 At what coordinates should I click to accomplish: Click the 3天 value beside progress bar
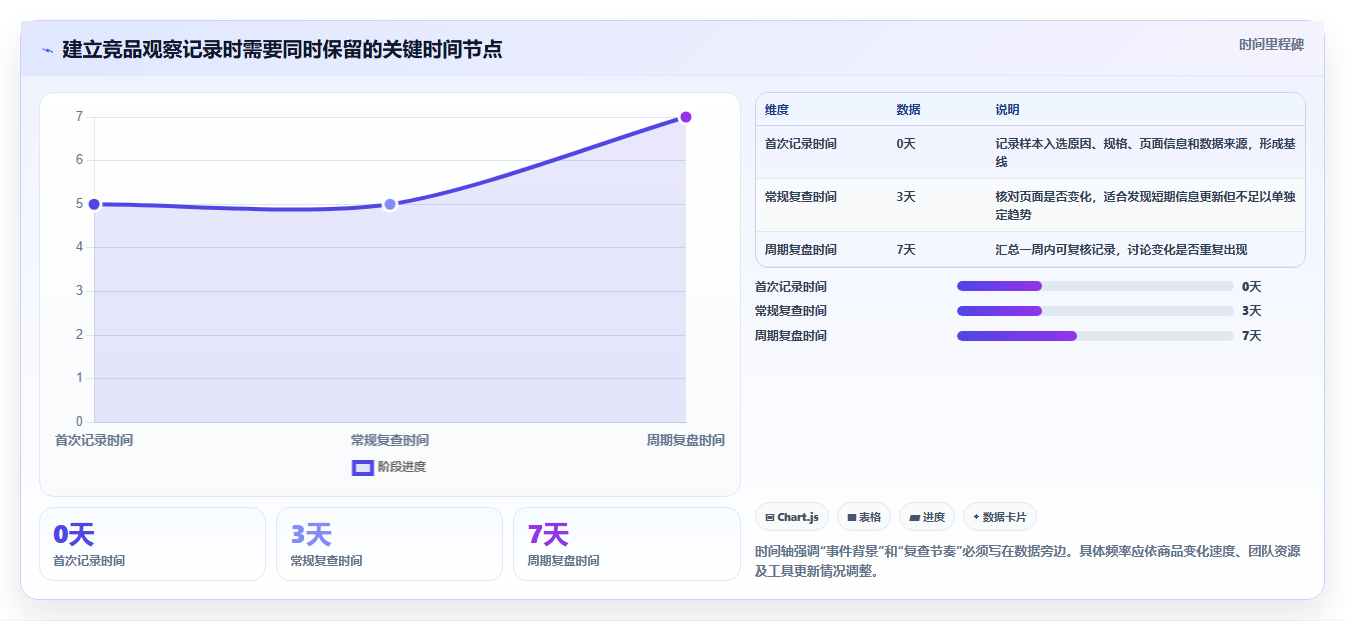1252,311
